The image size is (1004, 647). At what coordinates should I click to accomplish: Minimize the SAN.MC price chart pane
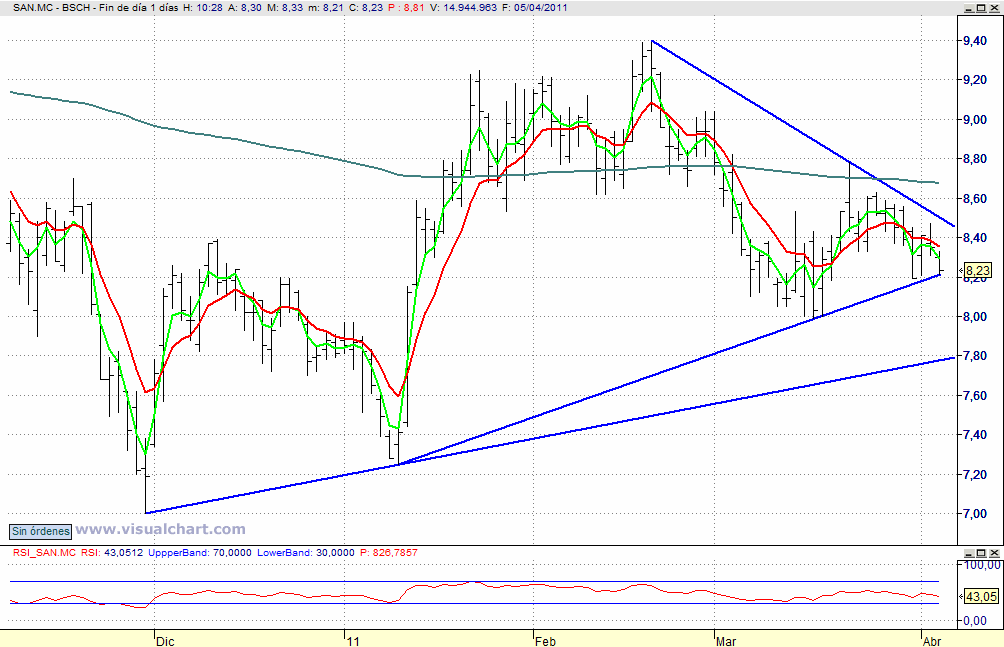click(x=969, y=8)
